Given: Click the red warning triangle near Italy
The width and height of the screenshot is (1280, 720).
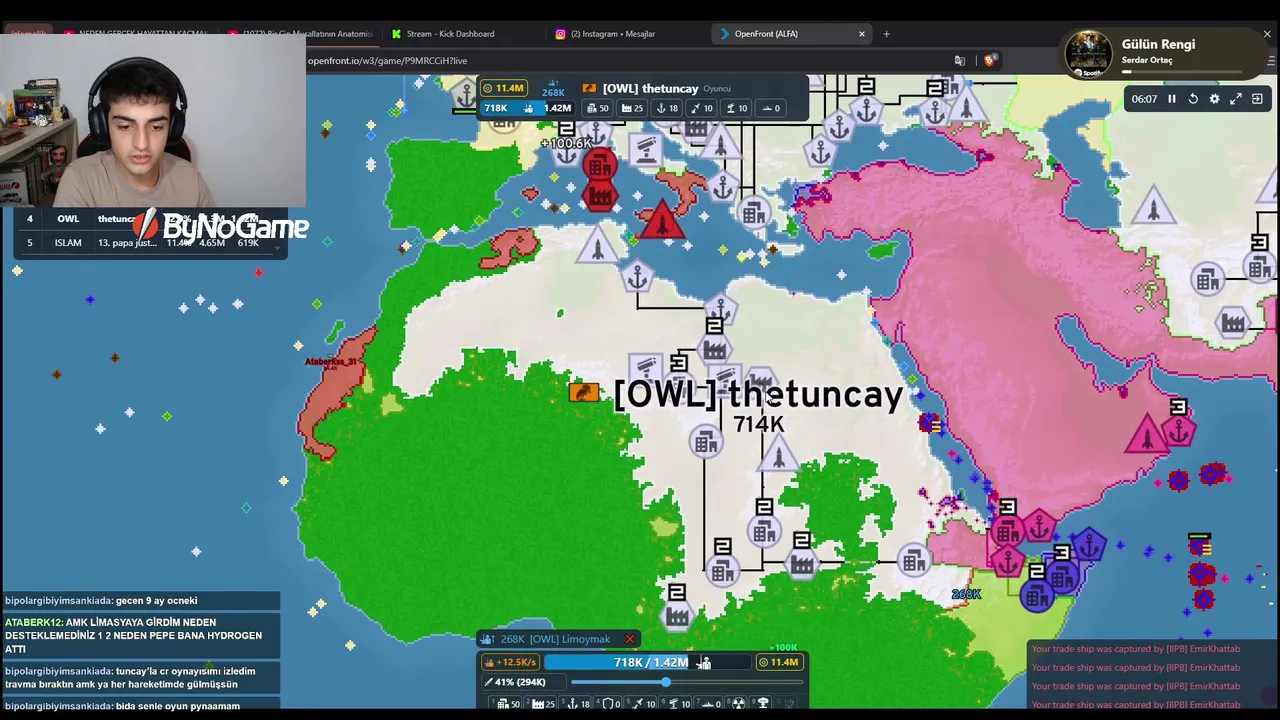Looking at the screenshot, I should tap(660, 219).
